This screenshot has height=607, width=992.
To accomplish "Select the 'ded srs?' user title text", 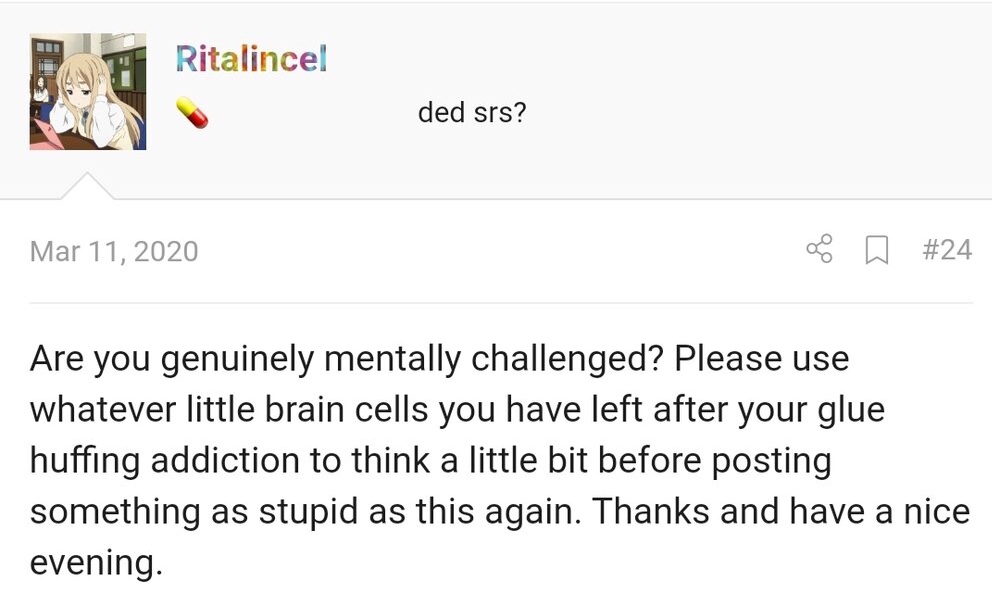I will click(x=472, y=113).
